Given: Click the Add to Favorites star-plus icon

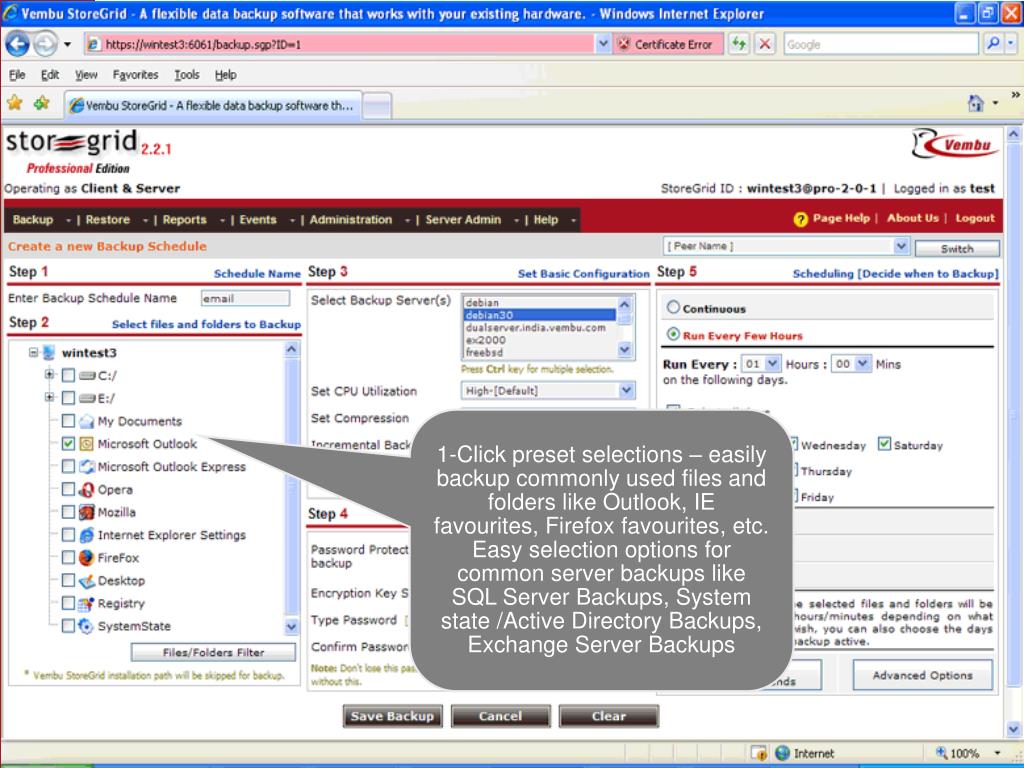Looking at the screenshot, I should pos(42,103).
